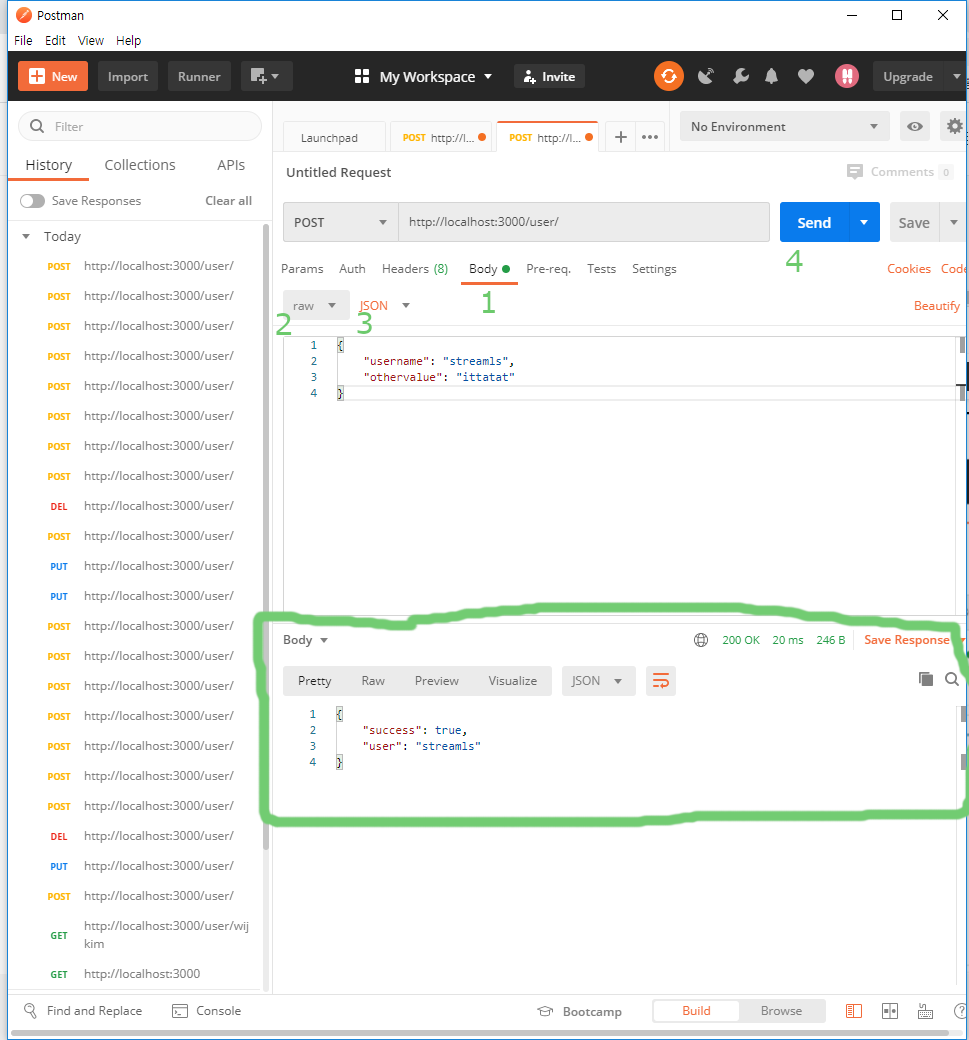The image size is (969, 1040).
Task: Open the HTTP method POST dropdown
Action: (341, 222)
